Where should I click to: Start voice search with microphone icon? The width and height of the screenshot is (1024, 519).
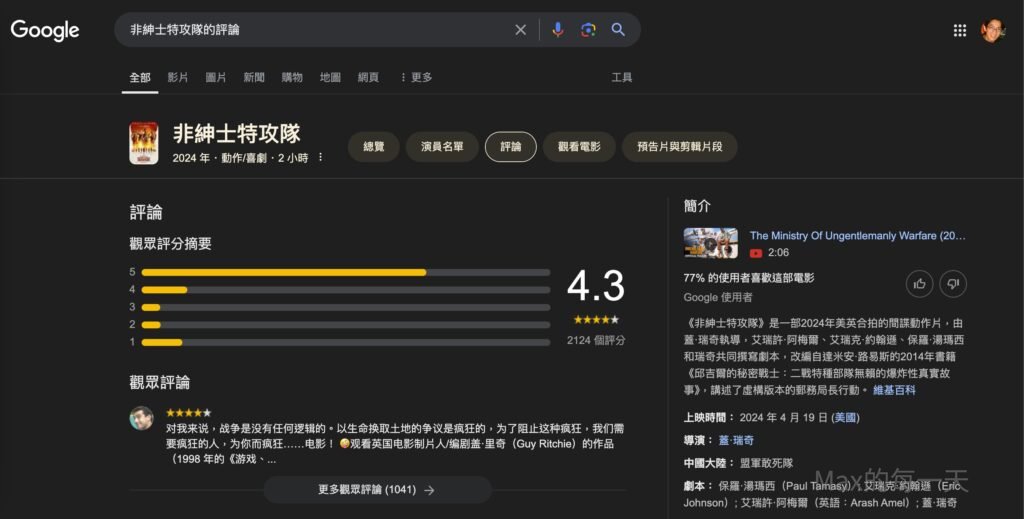558,30
